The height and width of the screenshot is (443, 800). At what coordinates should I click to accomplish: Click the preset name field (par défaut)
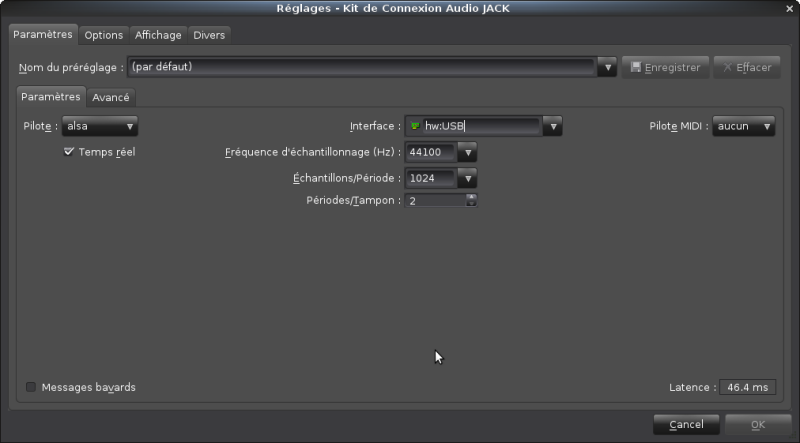coord(362,67)
